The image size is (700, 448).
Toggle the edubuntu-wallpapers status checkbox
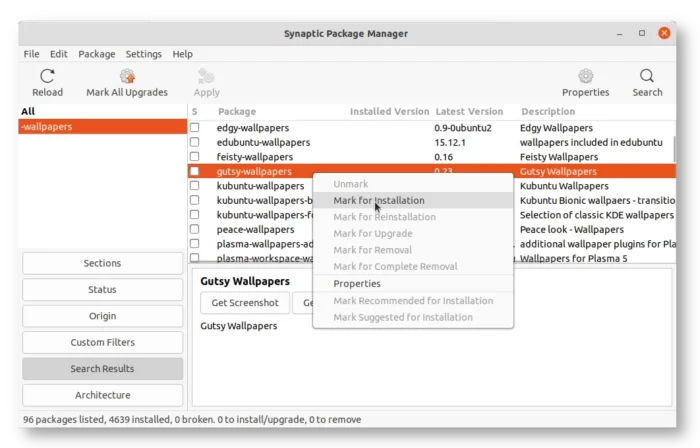(x=195, y=142)
